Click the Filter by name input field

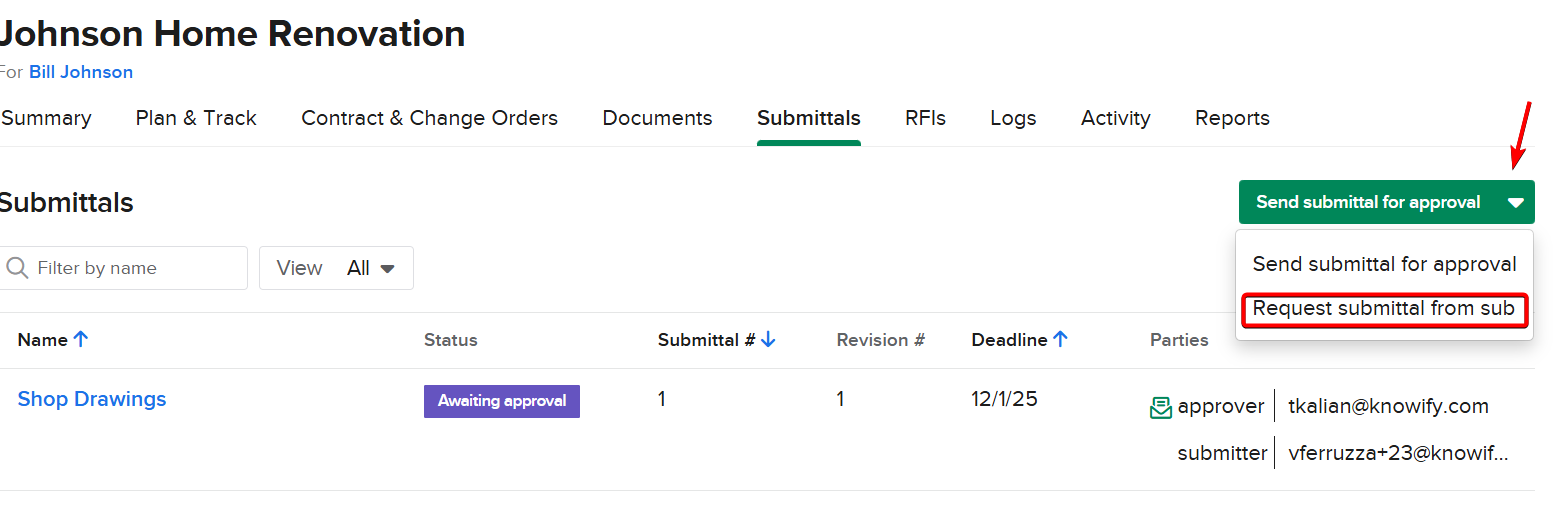135,268
